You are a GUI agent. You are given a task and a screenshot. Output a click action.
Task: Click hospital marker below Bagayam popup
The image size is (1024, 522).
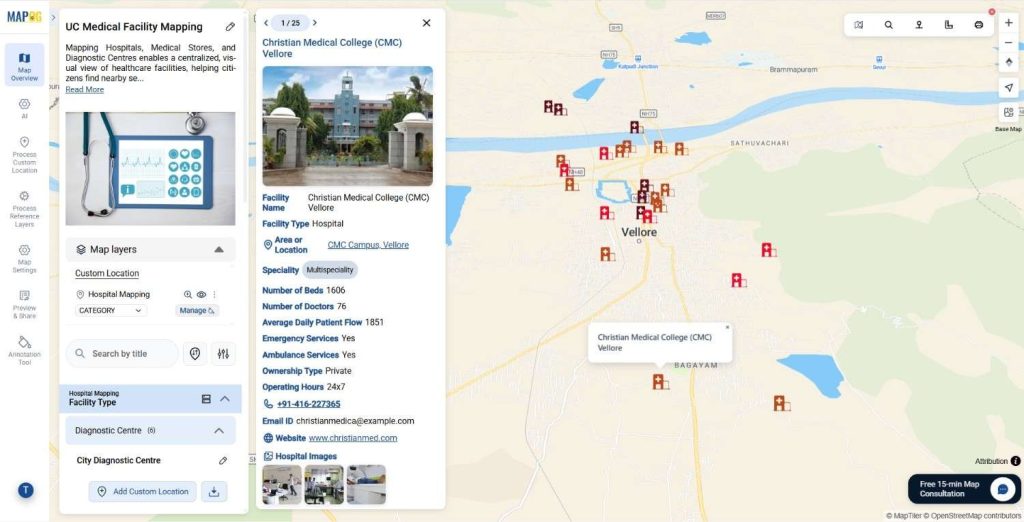[x=659, y=382]
